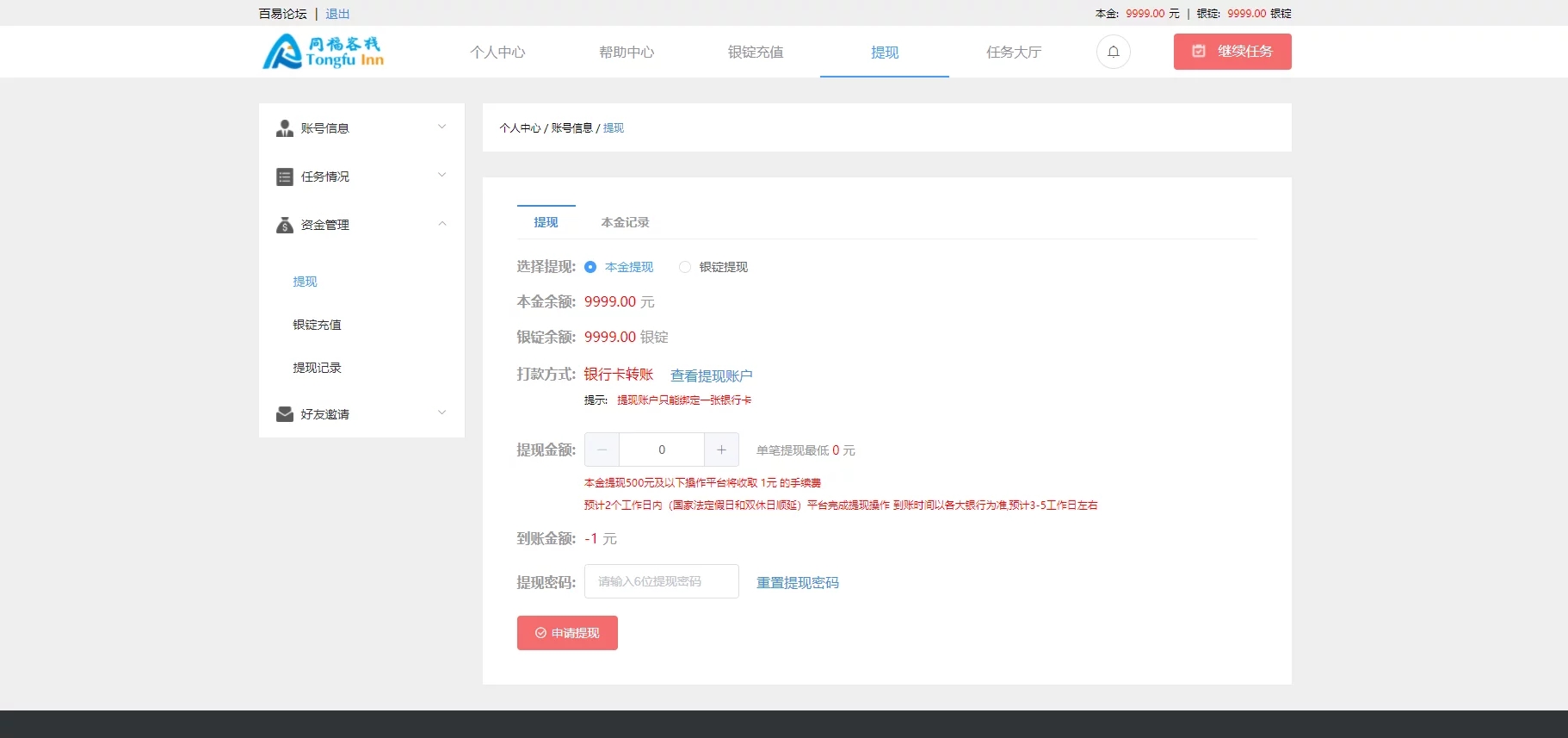Select the 银锭提现 radio option
The image size is (1568, 738).
[685, 267]
